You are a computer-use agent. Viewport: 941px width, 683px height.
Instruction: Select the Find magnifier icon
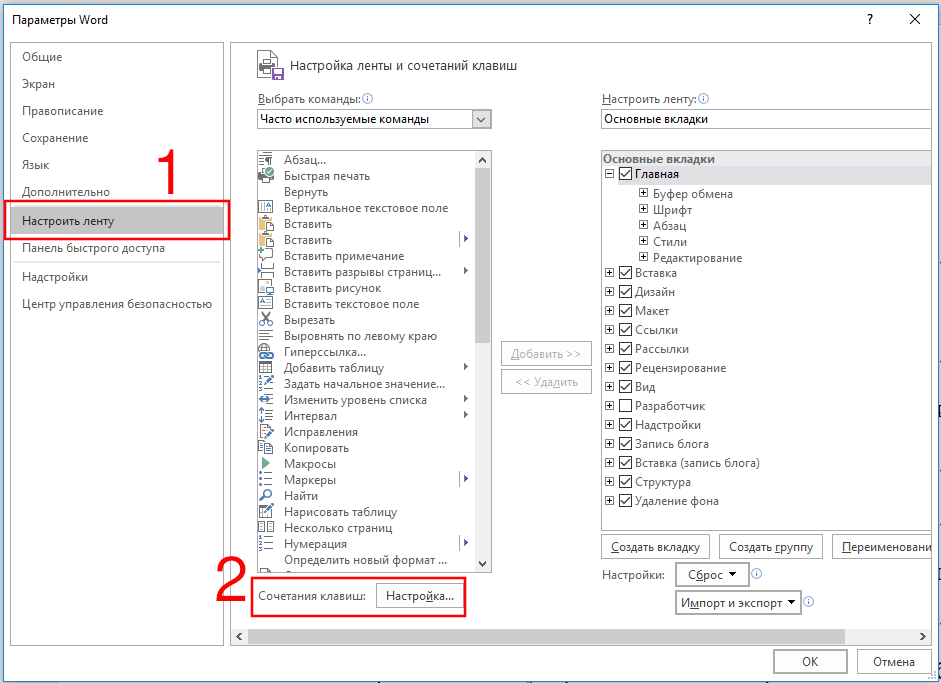pyautogui.click(x=266, y=495)
